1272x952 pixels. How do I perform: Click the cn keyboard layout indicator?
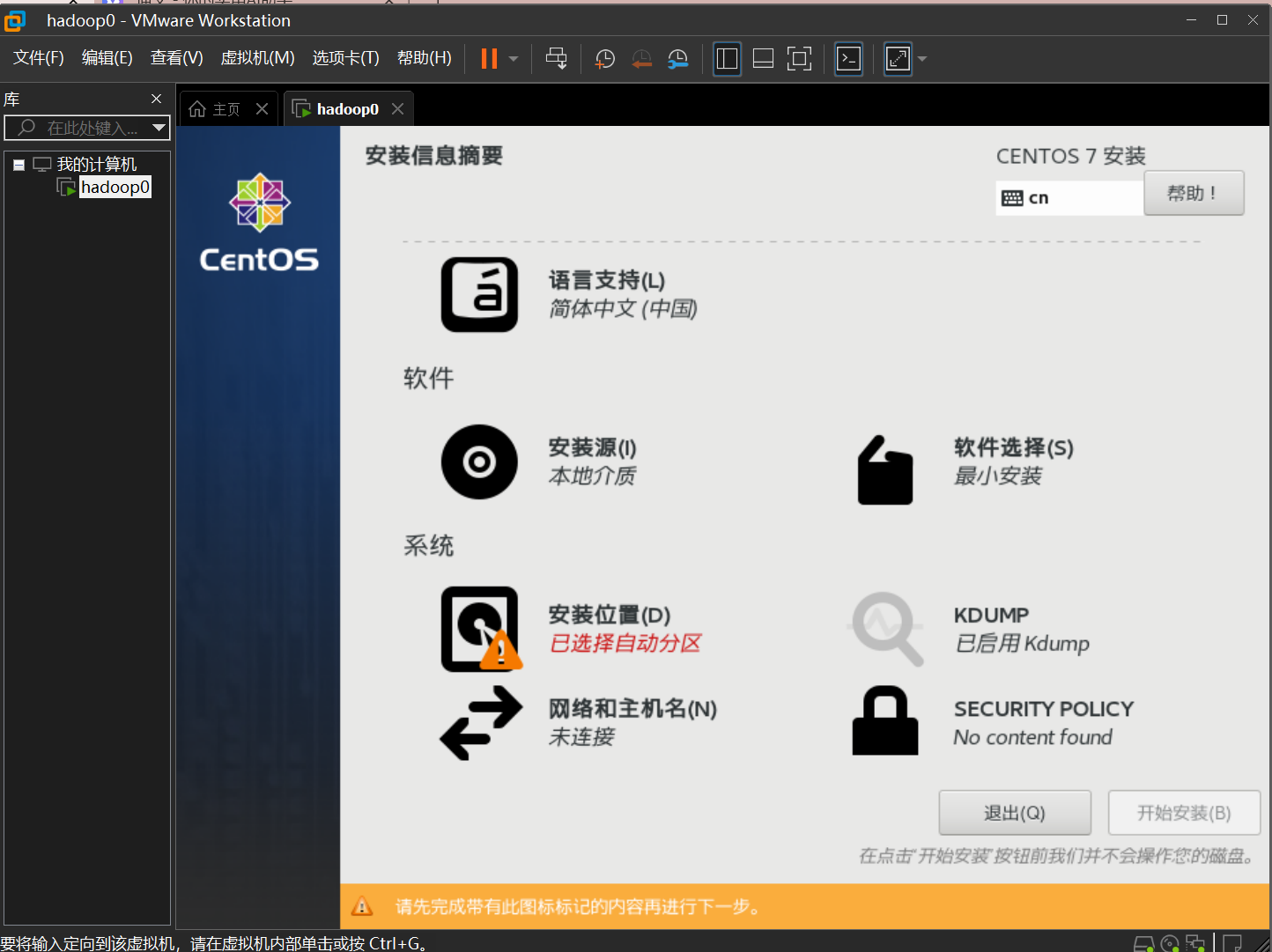point(1069,198)
